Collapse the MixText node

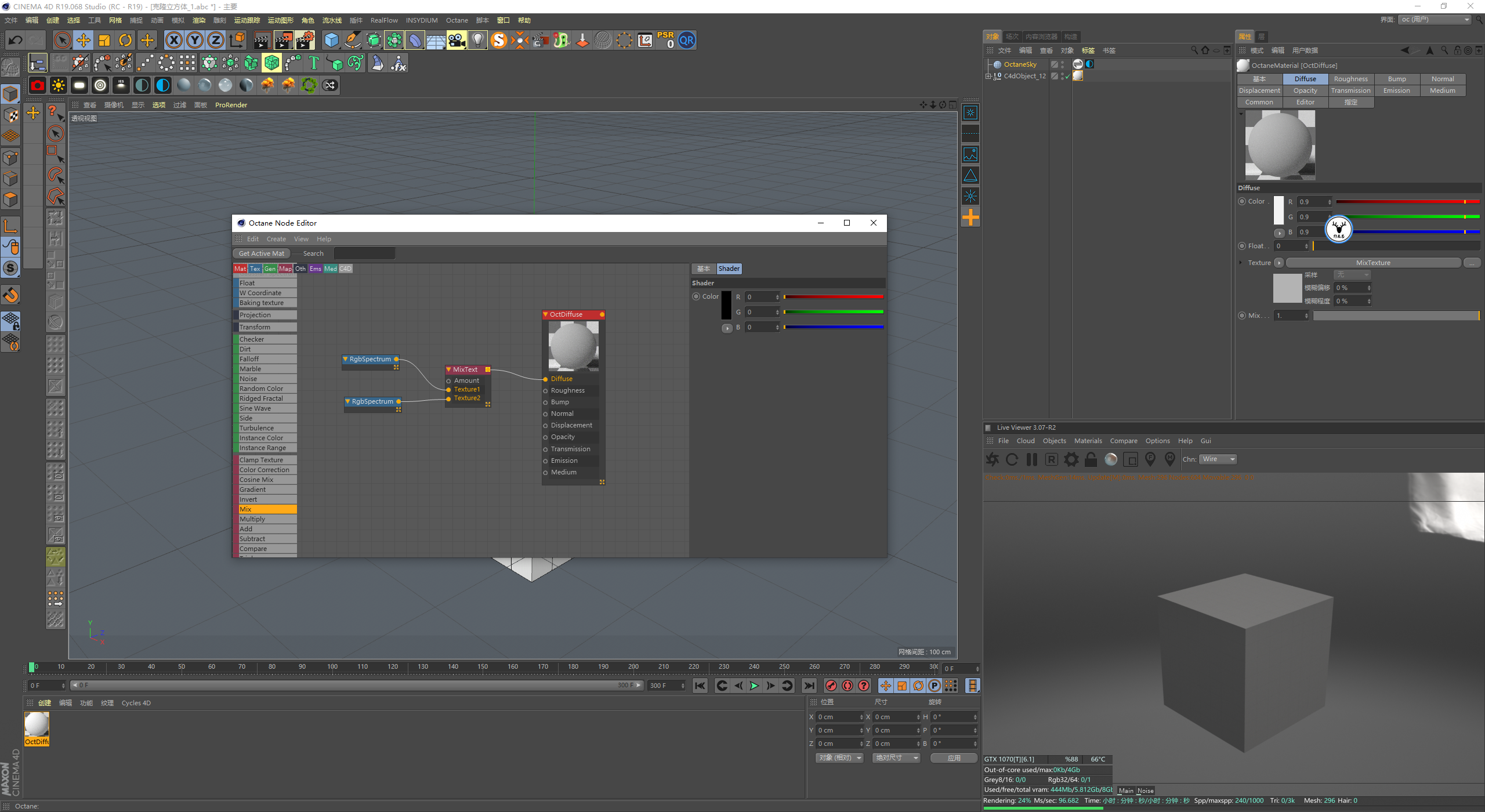tap(448, 369)
